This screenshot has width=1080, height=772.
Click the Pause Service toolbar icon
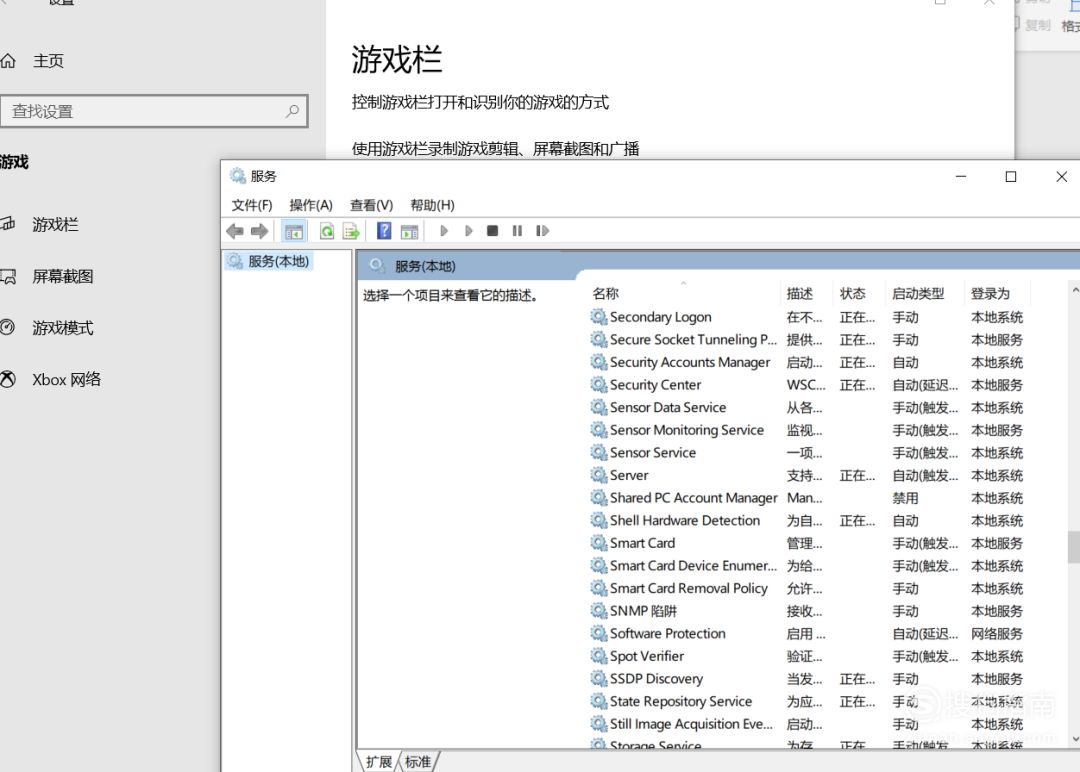517,231
